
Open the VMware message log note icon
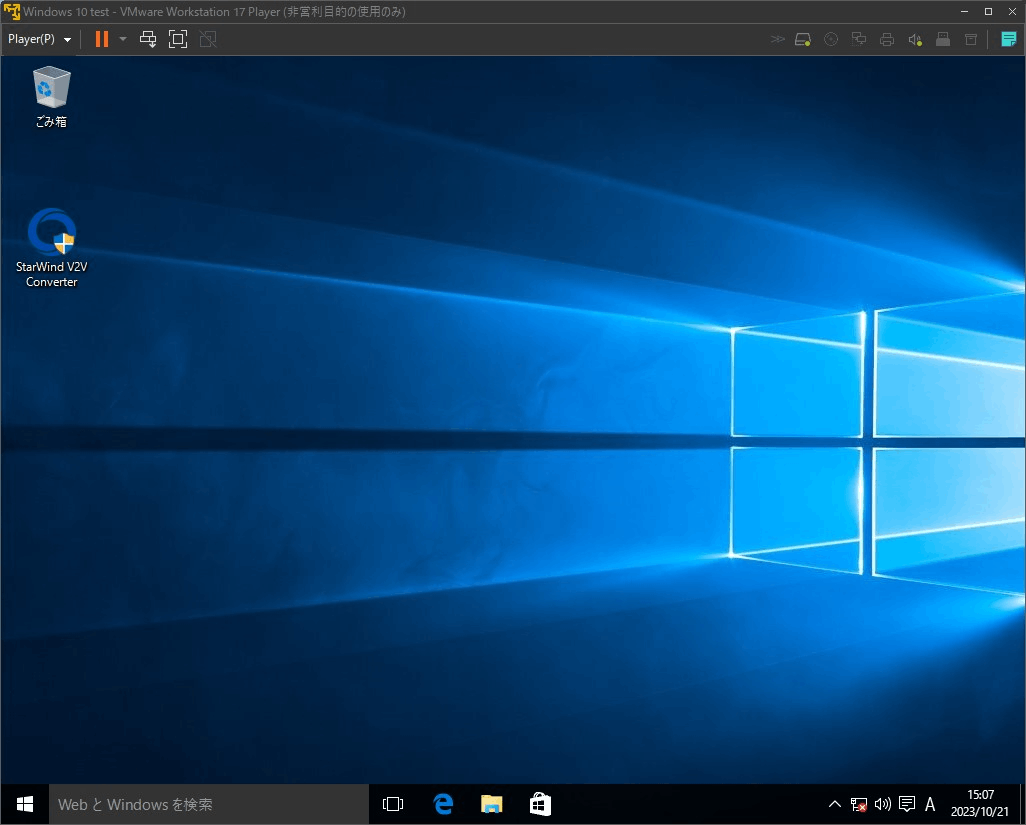coord(1008,39)
